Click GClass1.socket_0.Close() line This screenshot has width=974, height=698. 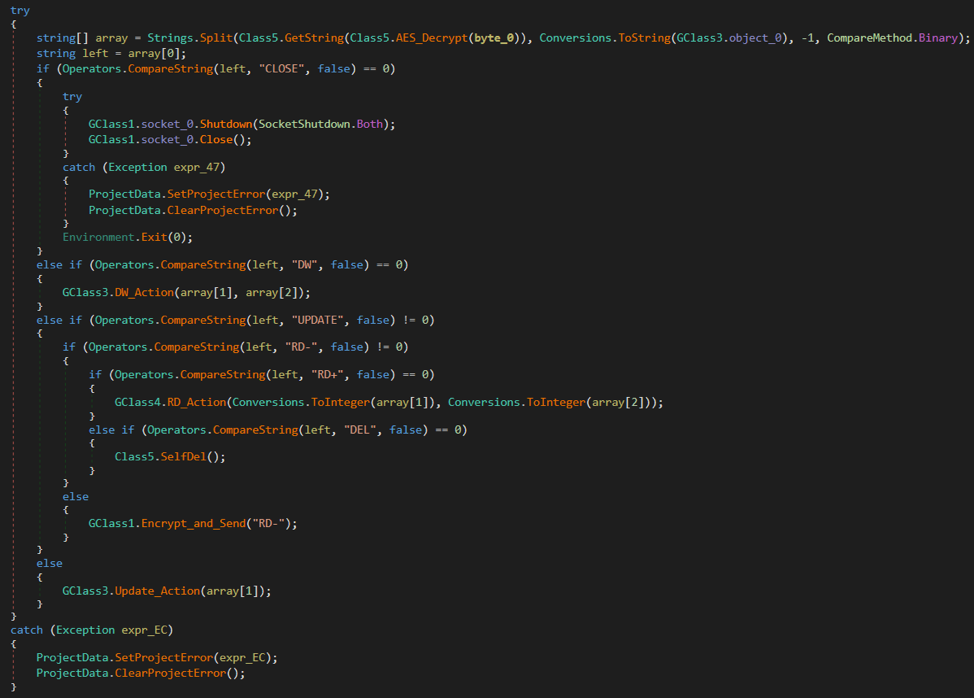click(170, 140)
